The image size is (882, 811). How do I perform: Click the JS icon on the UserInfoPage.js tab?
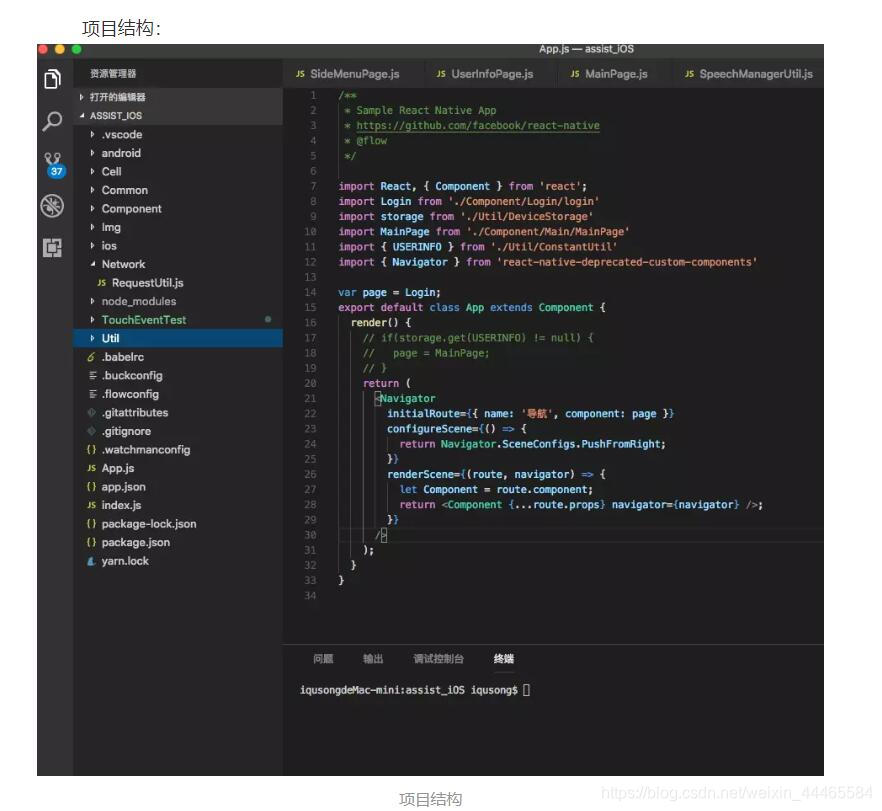[x=441, y=74]
